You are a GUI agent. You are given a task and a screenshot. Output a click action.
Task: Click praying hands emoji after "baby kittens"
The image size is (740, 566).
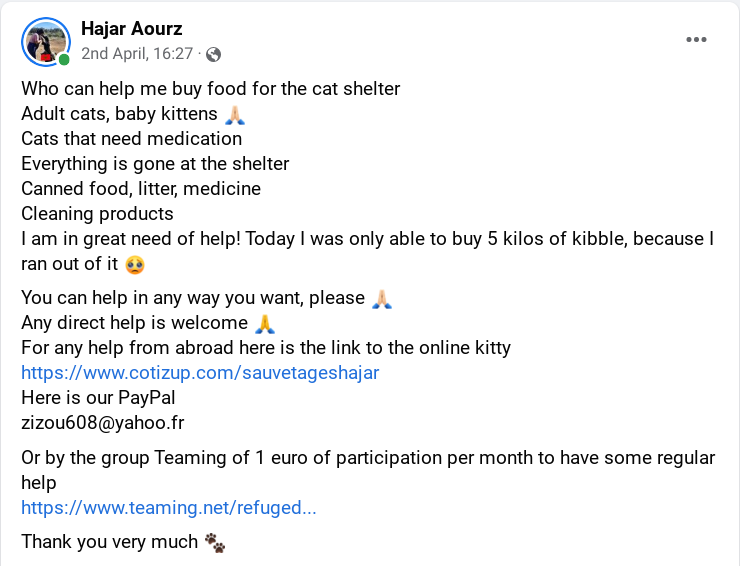click(x=235, y=115)
